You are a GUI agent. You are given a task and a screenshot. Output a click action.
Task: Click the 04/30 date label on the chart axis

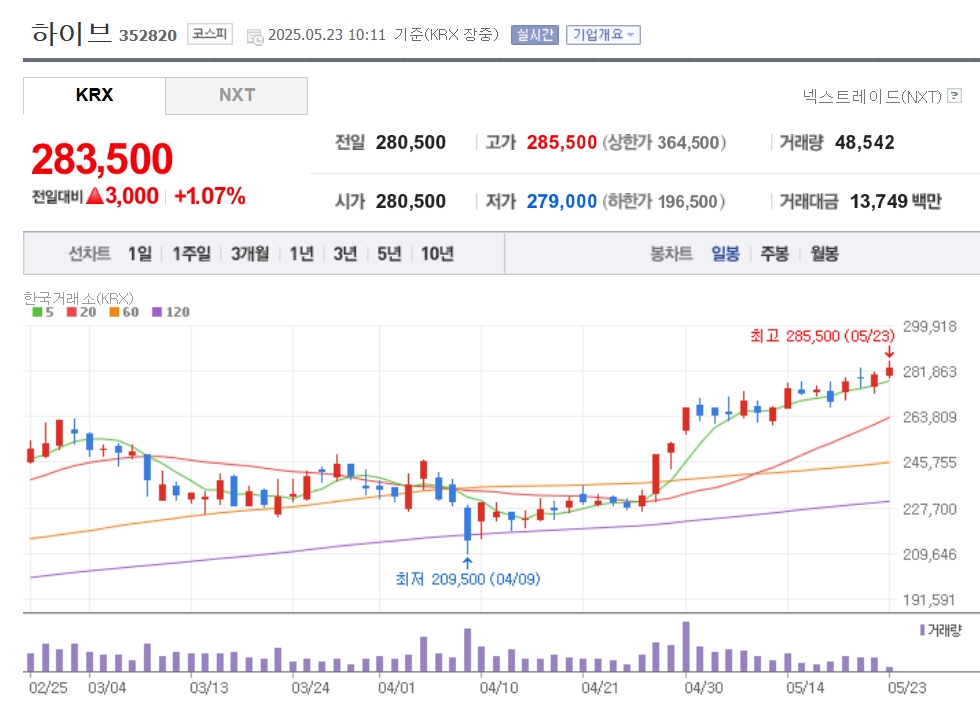[x=703, y=688]
